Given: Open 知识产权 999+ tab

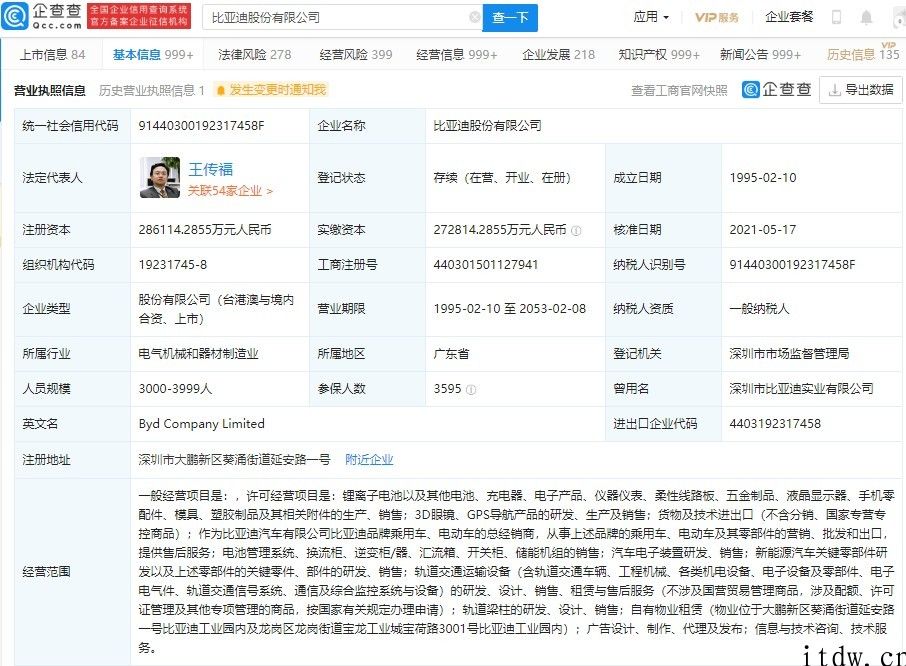Looking at the screenshot, I should tap(659, 55).
